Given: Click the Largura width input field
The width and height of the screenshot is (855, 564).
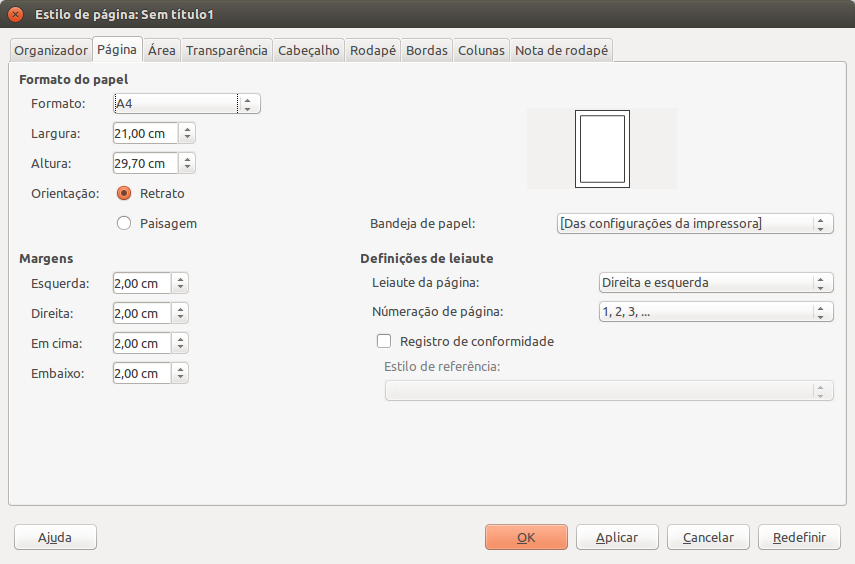Looking at the screenshot, I should (145, 133).
